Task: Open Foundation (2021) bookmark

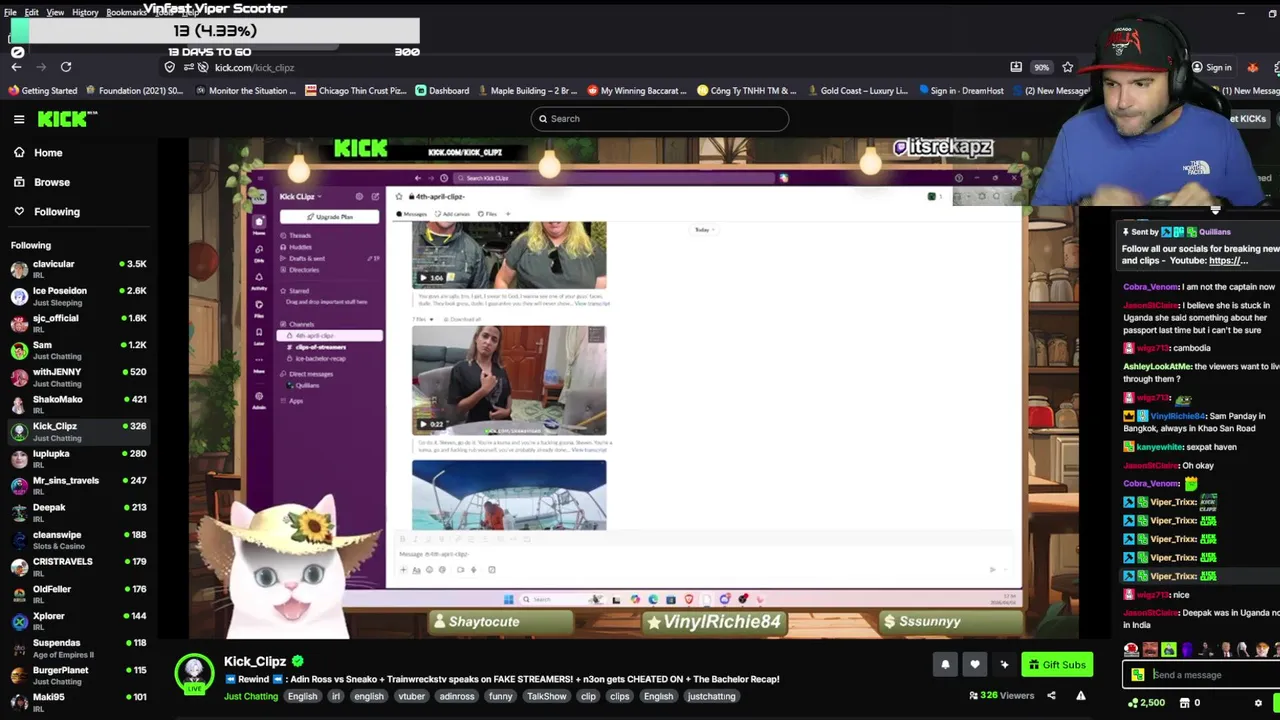Action: click(134, 91)
